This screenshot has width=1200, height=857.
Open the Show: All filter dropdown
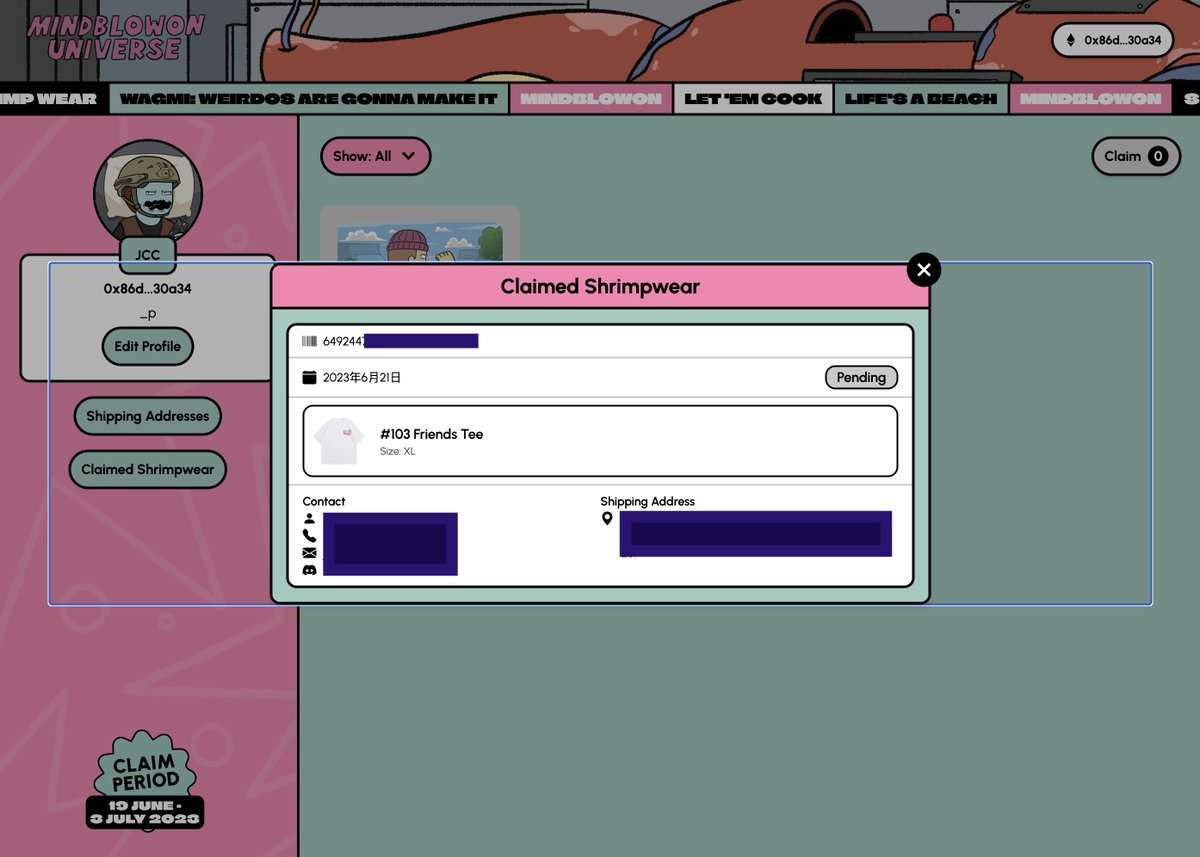click(375, 156)
